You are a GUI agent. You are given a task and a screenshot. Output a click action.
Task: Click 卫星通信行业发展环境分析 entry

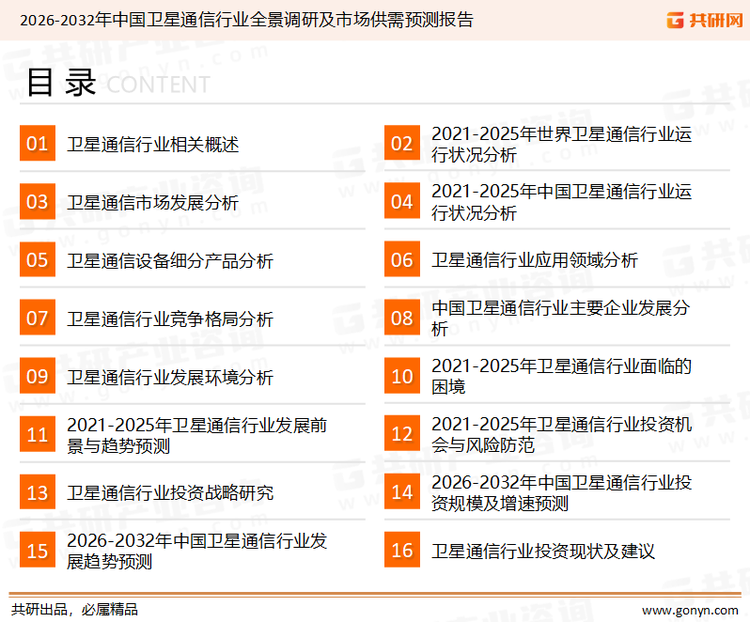pyautogui.click(x=170, y=378)
